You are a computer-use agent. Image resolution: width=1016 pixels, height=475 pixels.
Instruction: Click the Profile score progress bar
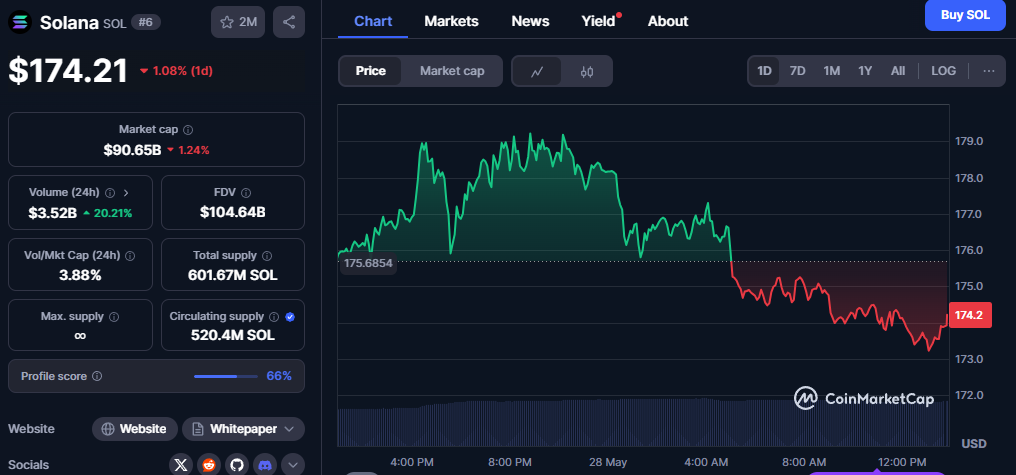click(225, 376)
